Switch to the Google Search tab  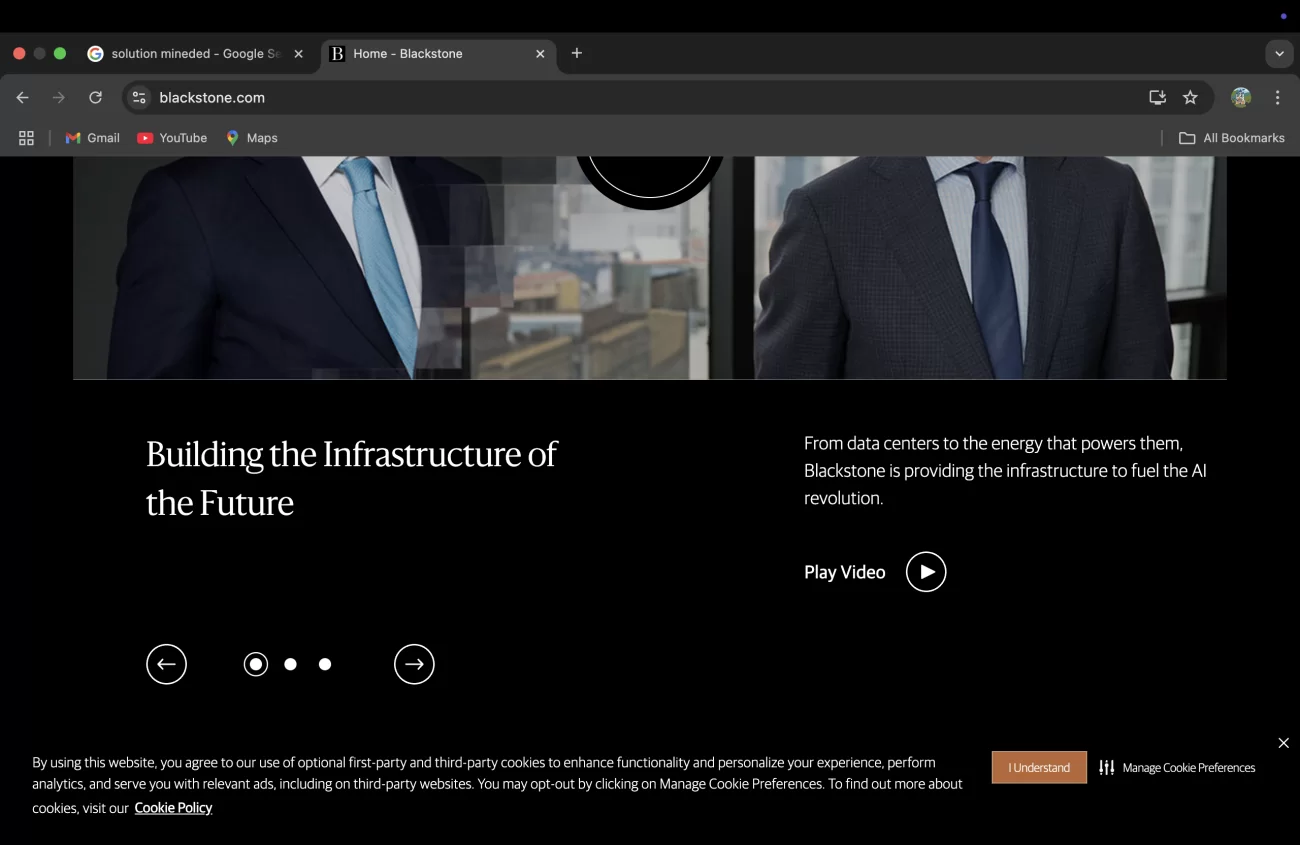196,54
